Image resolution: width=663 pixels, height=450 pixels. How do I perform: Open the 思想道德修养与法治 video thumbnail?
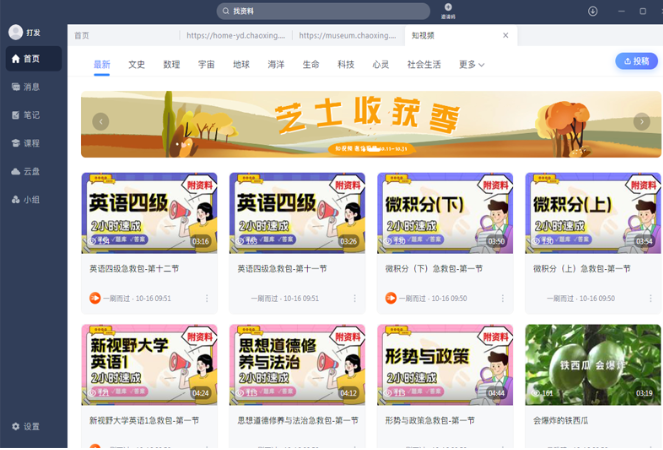[297, 365]
